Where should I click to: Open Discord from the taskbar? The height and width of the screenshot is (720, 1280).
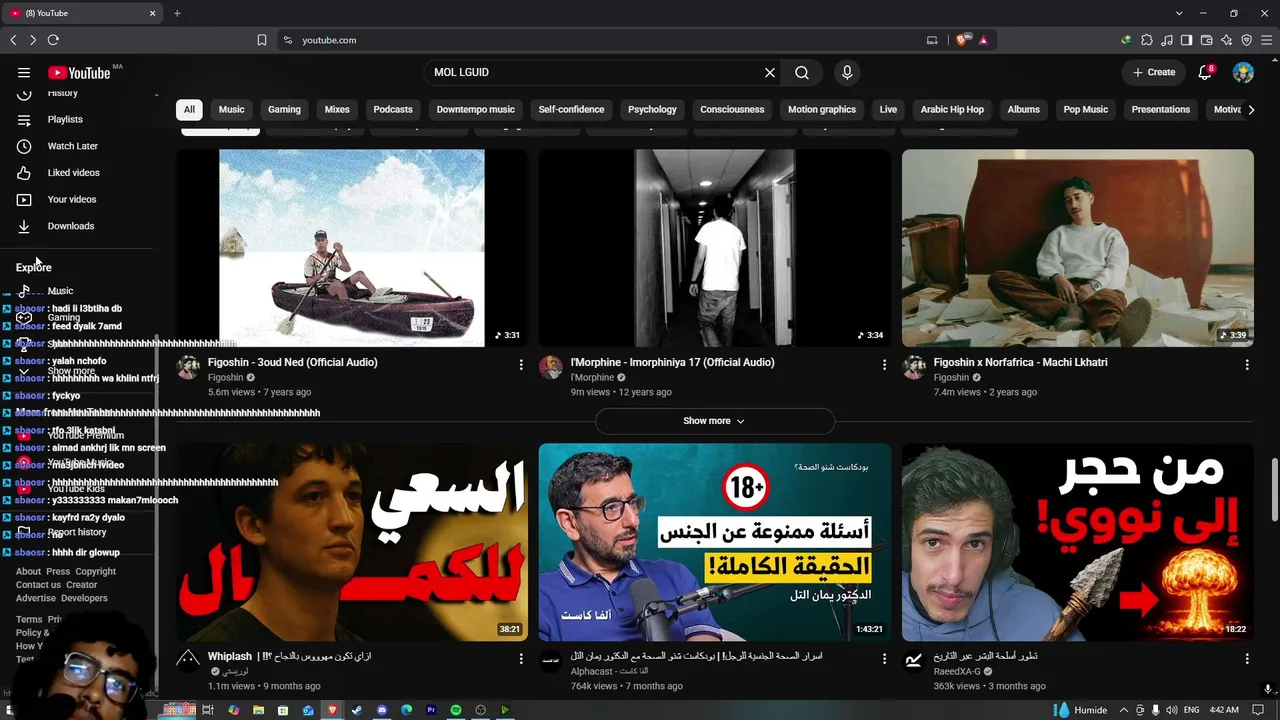point(382,710)
